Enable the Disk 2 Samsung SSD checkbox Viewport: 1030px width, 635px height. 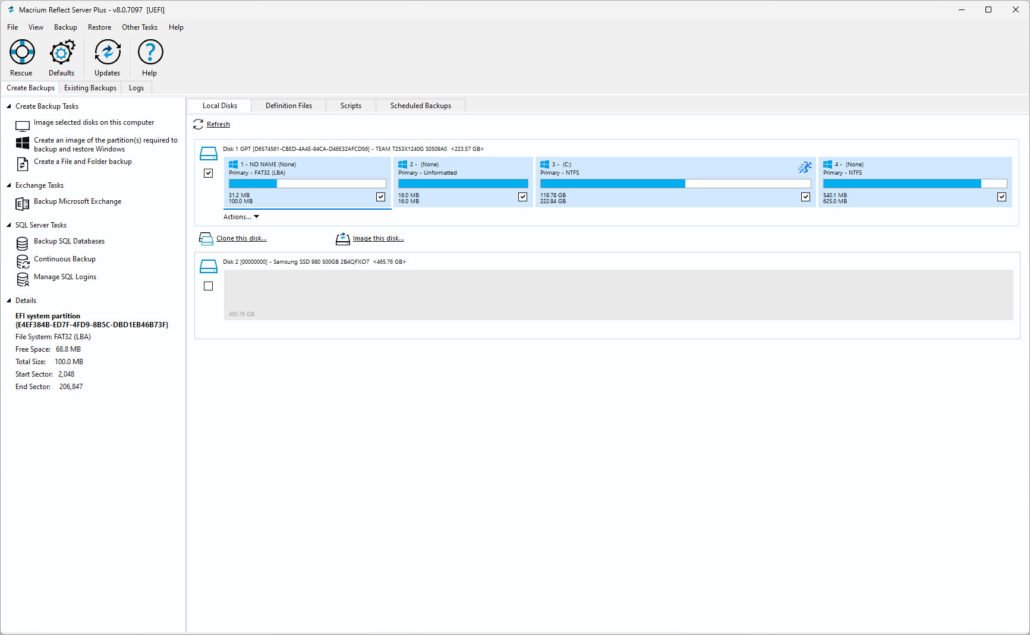coord(208,286)
